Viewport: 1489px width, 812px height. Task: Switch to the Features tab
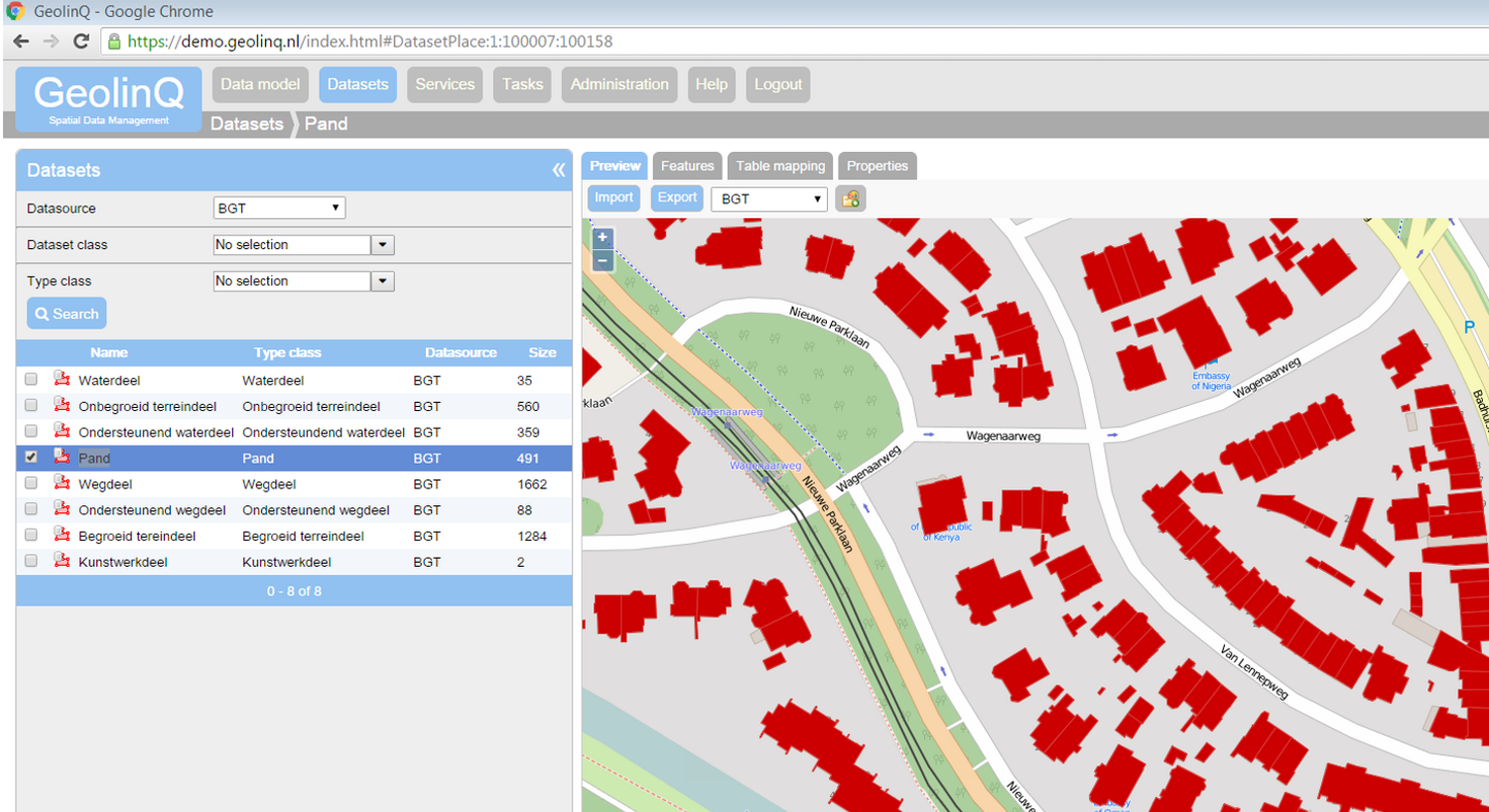point(687,166)
